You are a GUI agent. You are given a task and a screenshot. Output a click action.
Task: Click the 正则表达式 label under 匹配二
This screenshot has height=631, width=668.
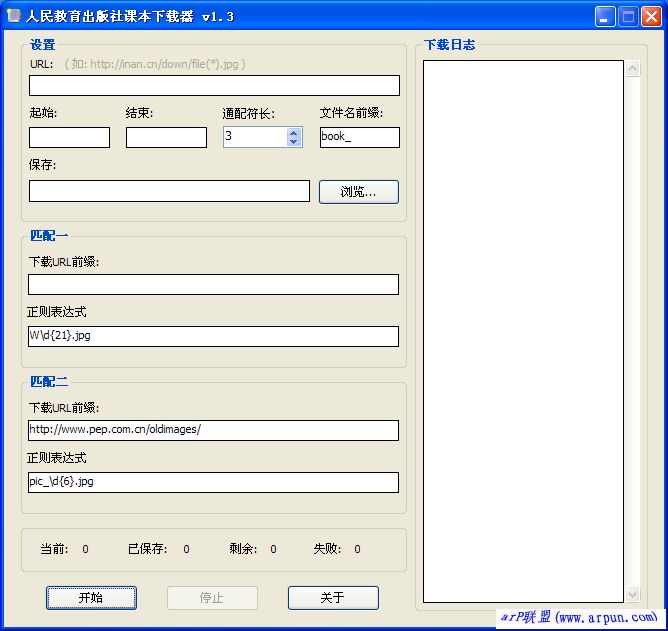57,458
